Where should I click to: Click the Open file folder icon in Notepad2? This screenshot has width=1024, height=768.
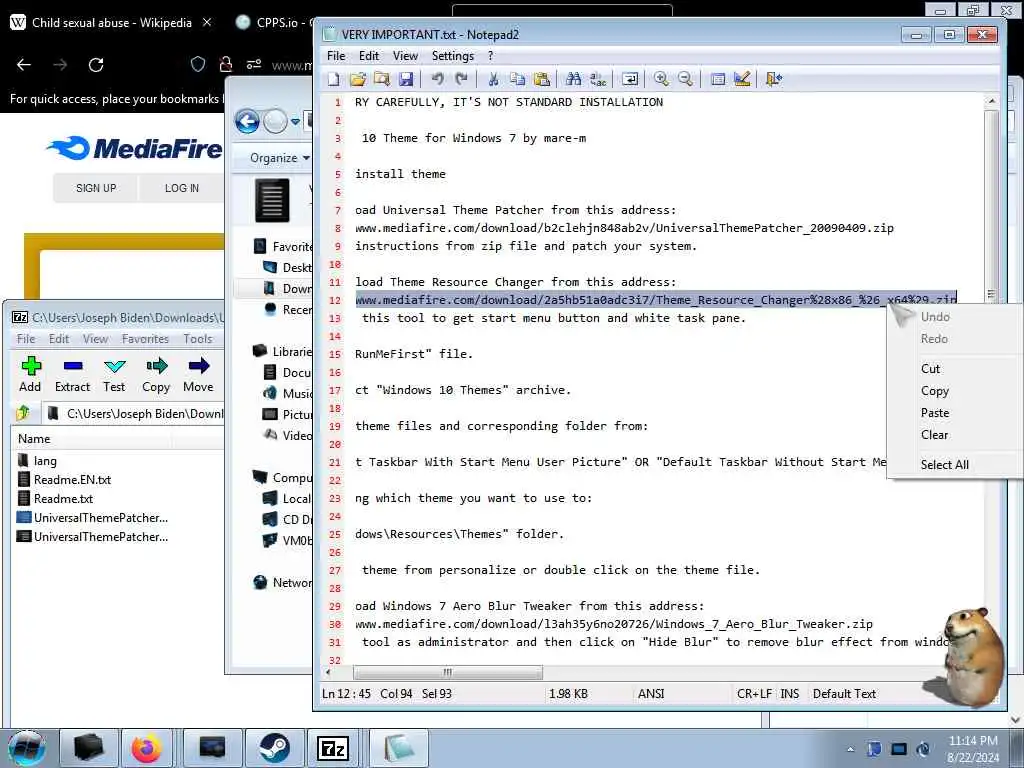point(358,80)
